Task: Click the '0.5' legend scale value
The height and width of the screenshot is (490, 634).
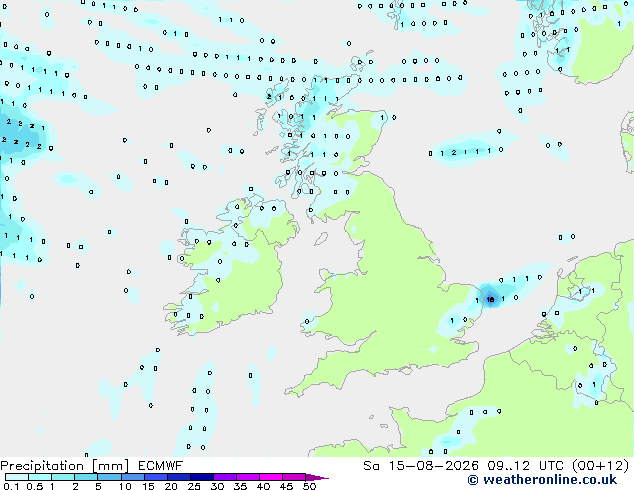Action: (34, 486)
